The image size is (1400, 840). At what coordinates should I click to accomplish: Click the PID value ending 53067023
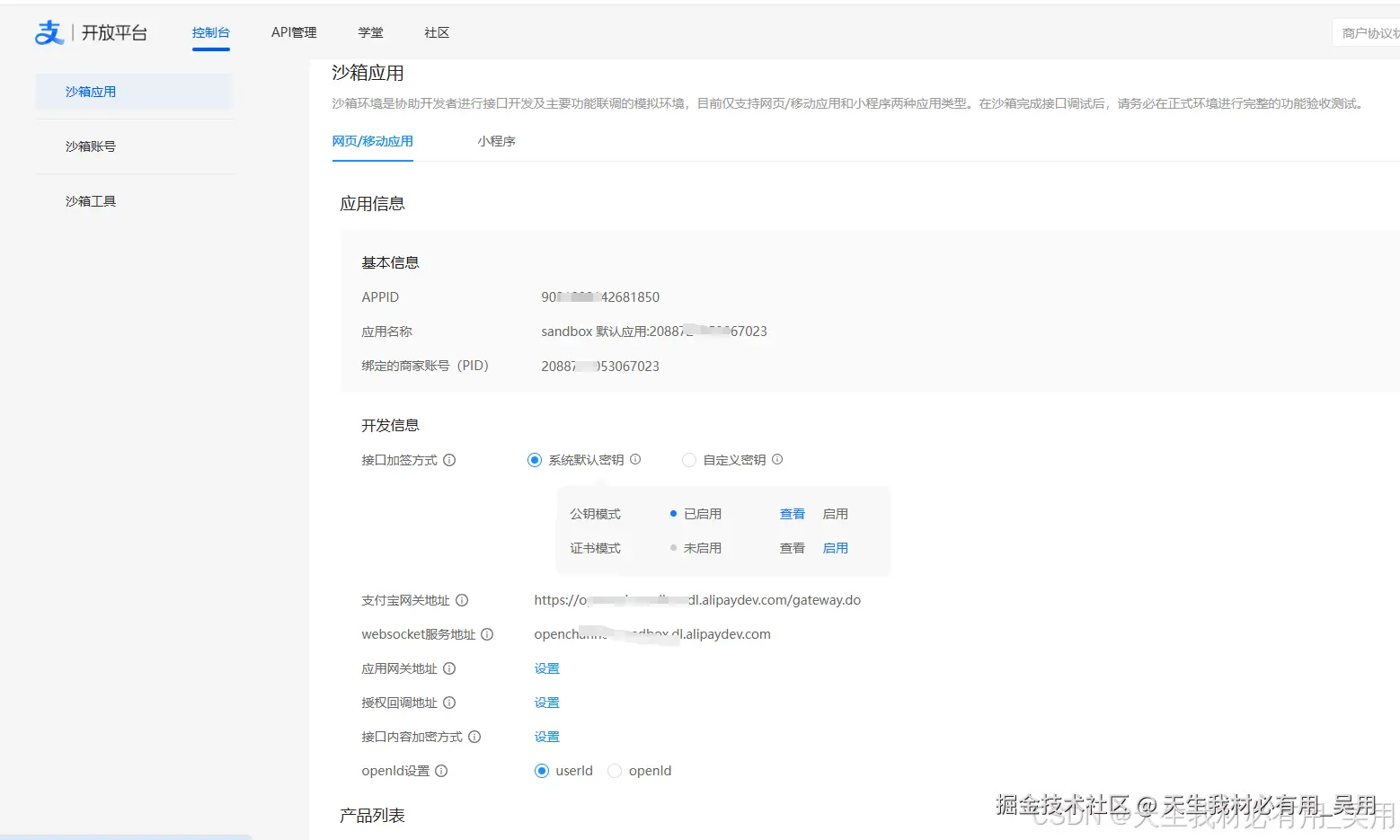pyautogui.click(x=600, y=367)
